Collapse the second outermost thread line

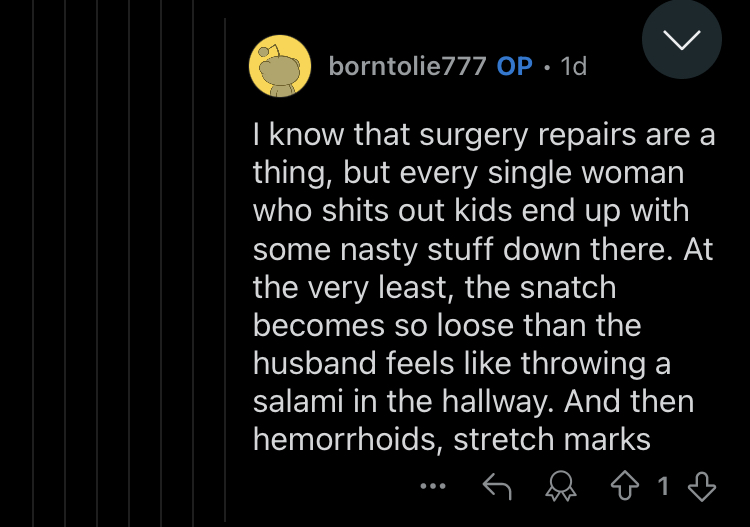(65, 264)
